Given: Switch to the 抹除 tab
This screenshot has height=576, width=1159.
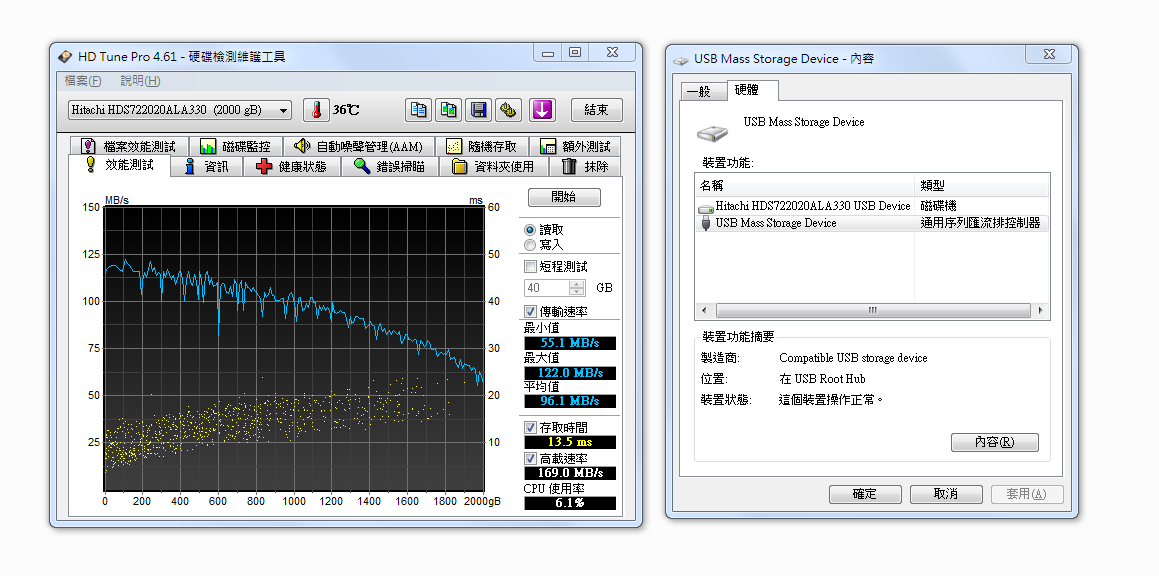Looking at the screenshot, I should pyautogui.click(x=585, y=166).
